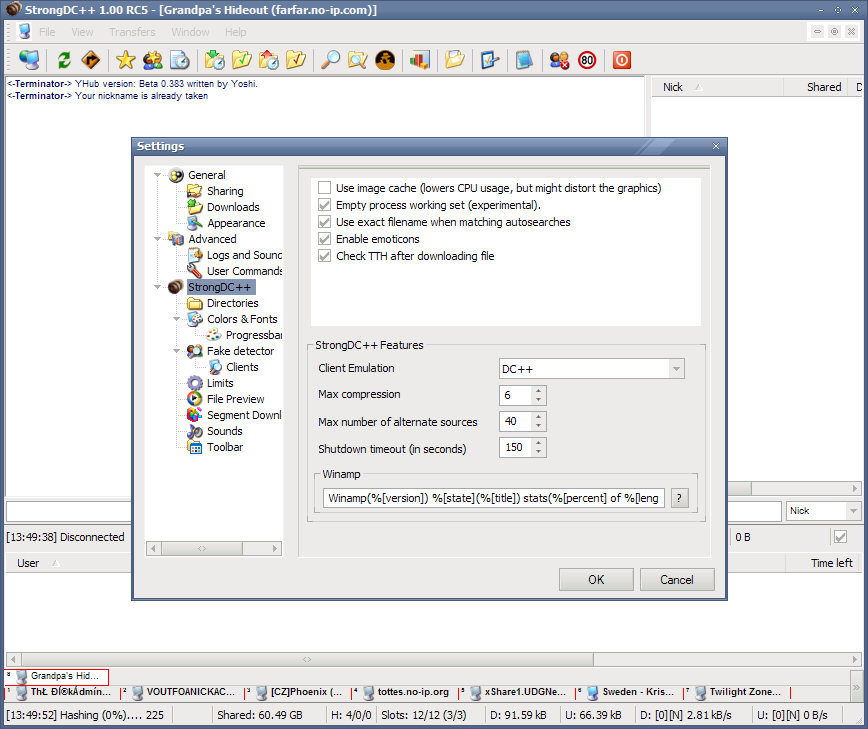Open the Progressbar settings page
Image resolution: width=868 pixels, height=729 pixels.
(x=254, y=335)
